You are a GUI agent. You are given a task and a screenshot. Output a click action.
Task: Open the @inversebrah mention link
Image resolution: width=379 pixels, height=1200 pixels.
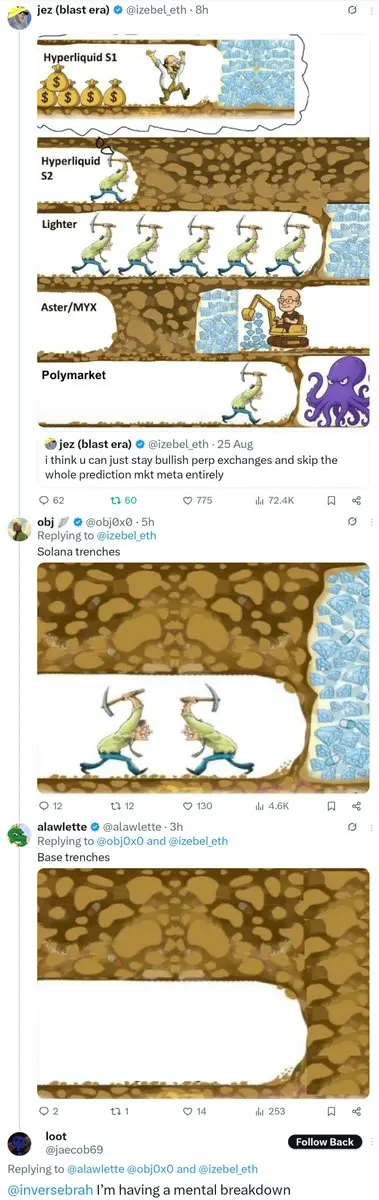(50, 1189)
